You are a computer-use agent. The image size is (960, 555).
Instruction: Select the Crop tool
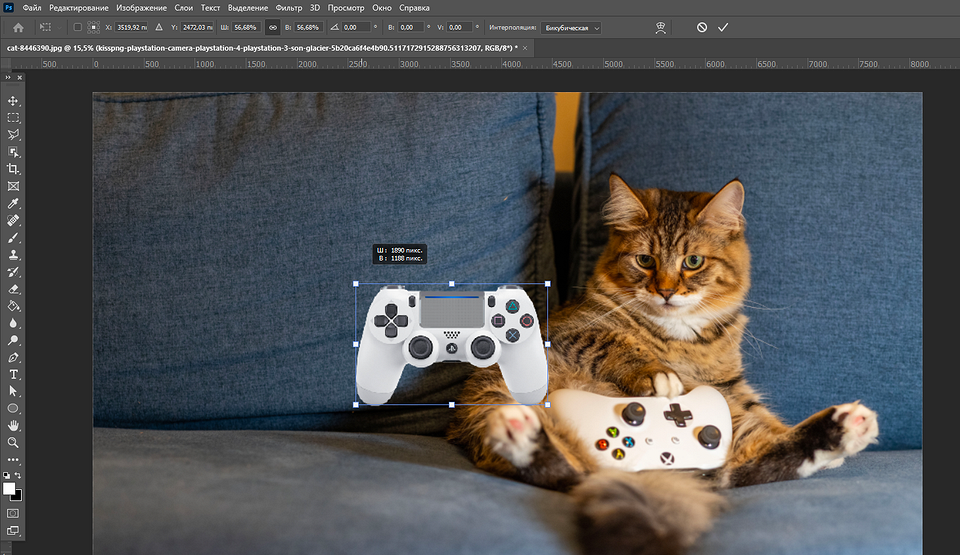14,169
